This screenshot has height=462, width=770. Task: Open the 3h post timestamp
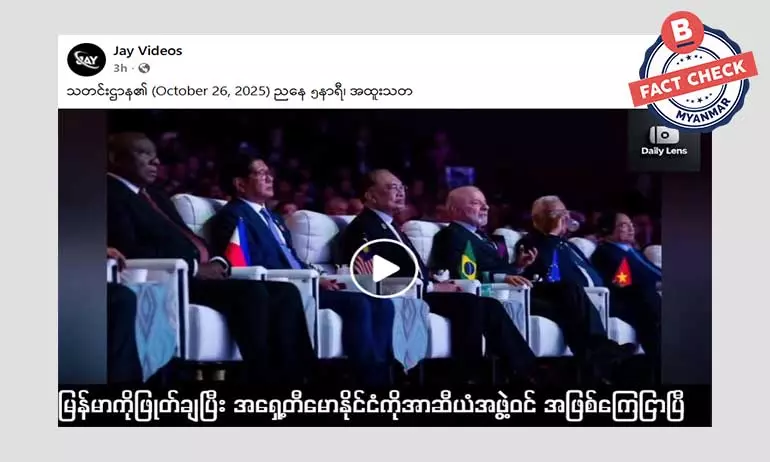(x=120, y=68)
